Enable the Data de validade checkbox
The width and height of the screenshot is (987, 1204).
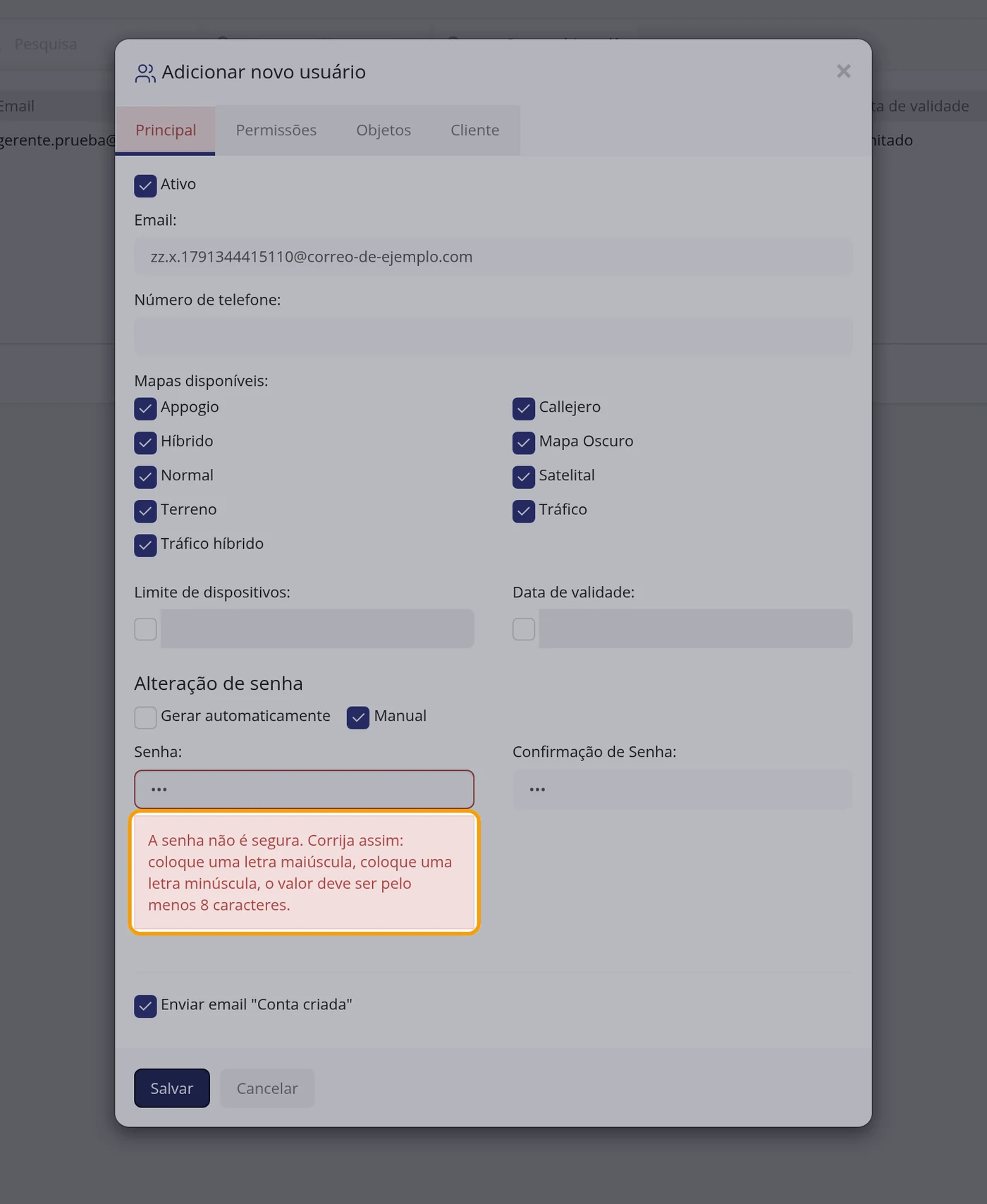pos(524,629)
